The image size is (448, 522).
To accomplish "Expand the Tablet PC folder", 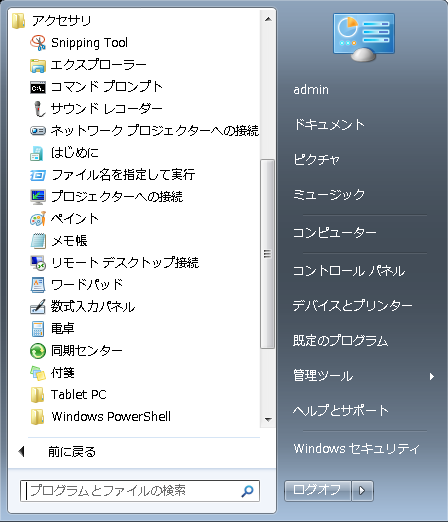I will point(68,395).
